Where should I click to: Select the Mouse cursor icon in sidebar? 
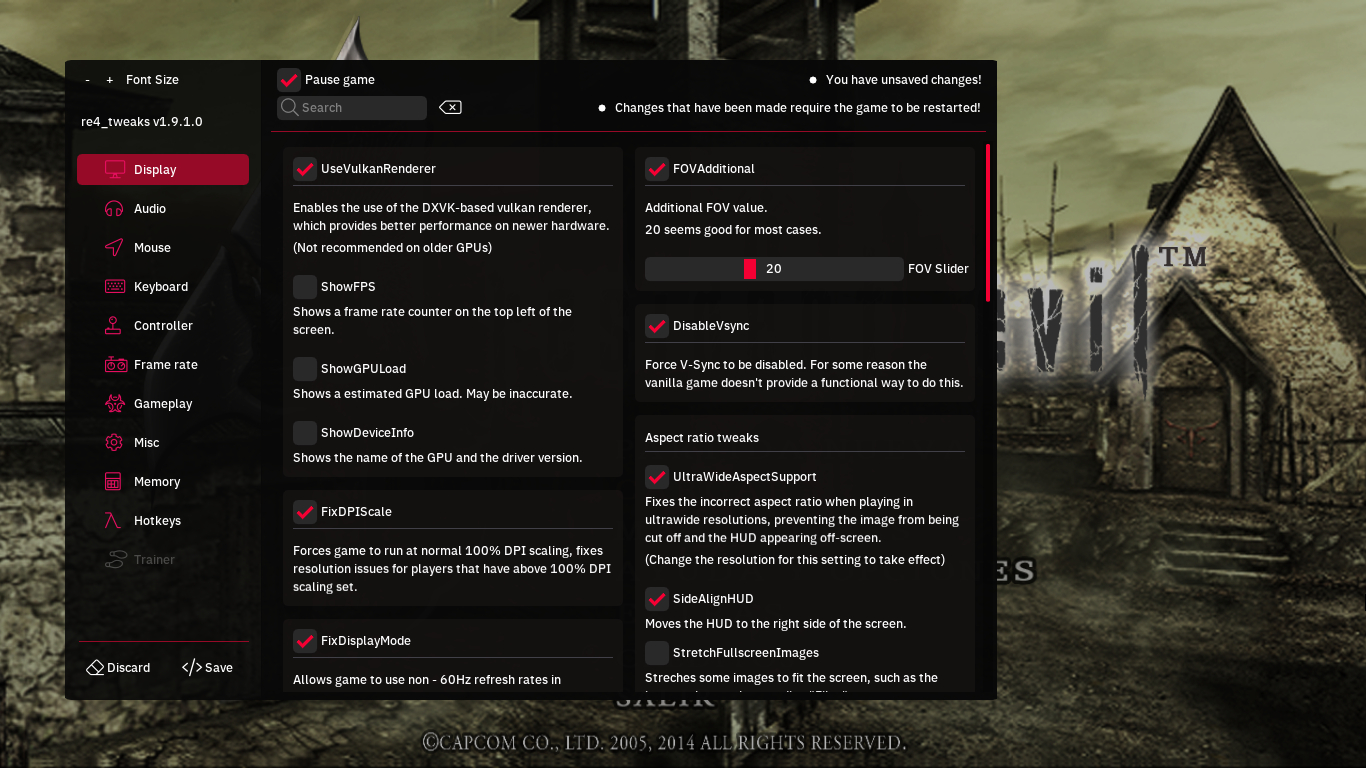coord(115,247)
